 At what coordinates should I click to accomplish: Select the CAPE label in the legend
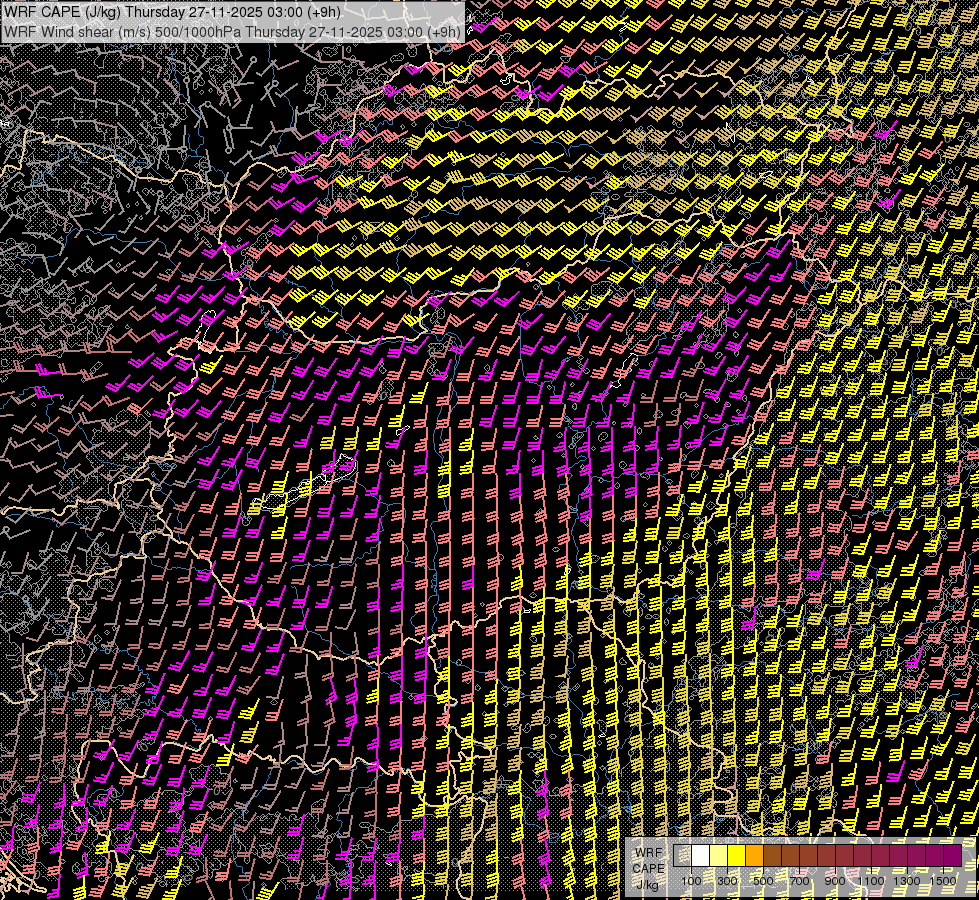(648, 868)
